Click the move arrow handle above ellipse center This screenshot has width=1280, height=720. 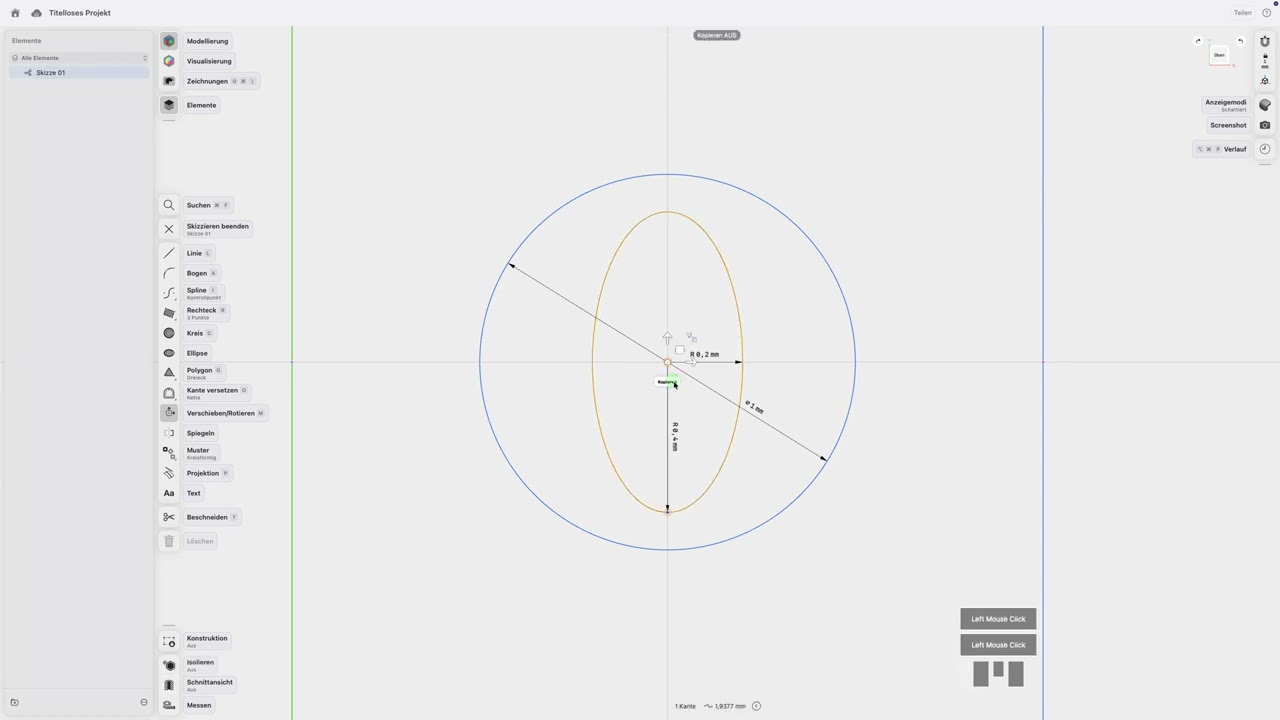(668, 339)
